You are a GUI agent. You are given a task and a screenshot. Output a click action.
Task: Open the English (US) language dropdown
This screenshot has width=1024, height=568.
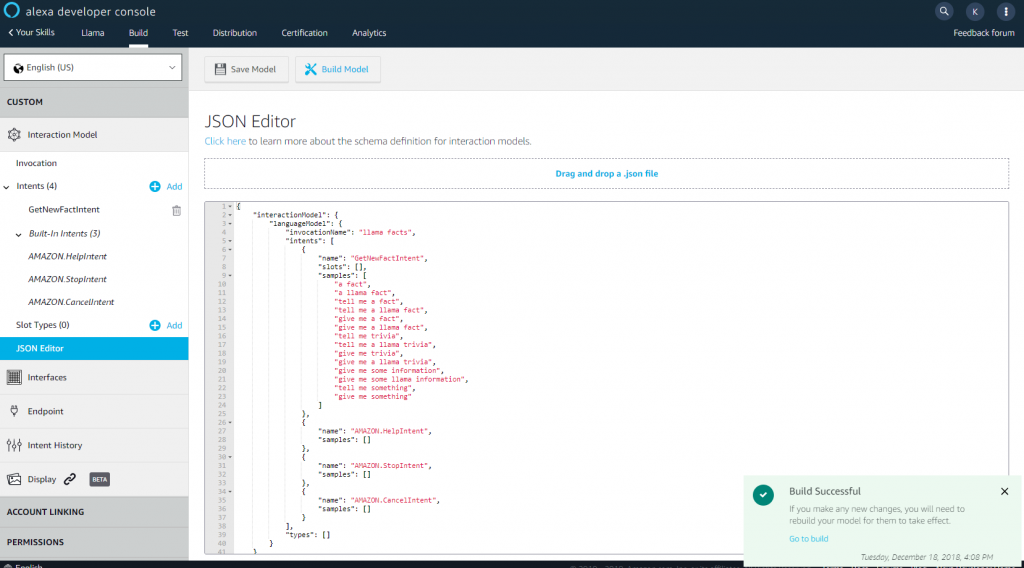coord(93,67)
